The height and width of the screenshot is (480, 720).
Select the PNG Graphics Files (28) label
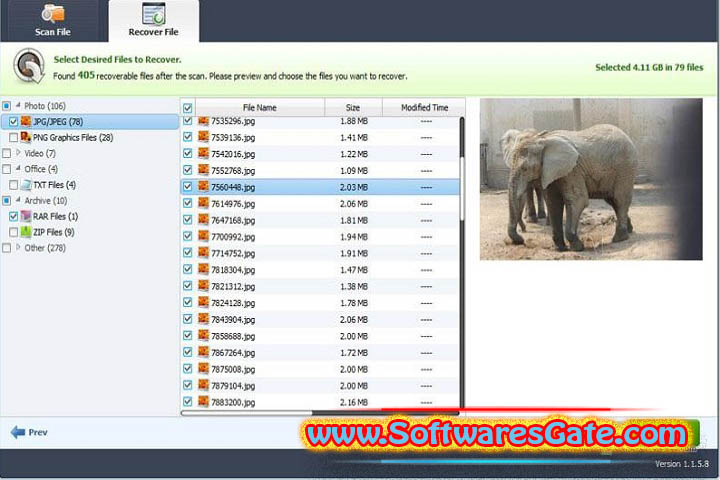click(x=73, y=137)
